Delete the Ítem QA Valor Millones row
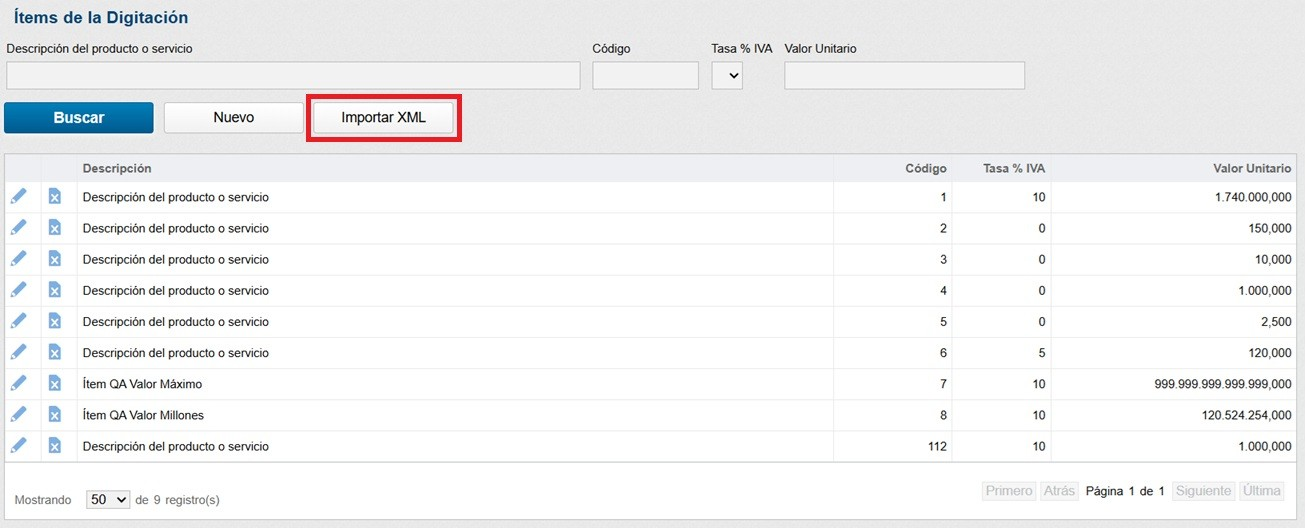The image size is (1305, 529). pos(55,415)
